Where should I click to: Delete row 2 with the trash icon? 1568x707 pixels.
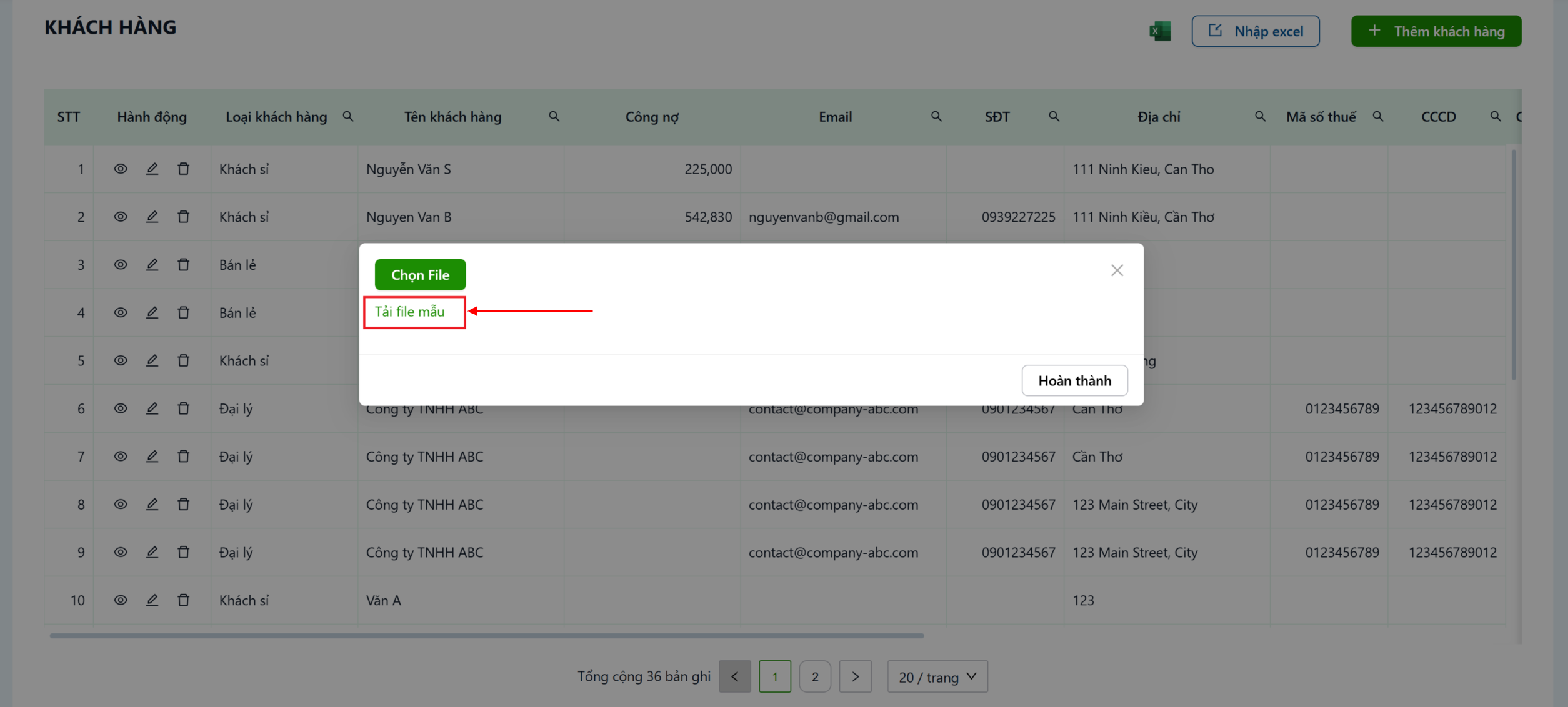tap(183, 217)
